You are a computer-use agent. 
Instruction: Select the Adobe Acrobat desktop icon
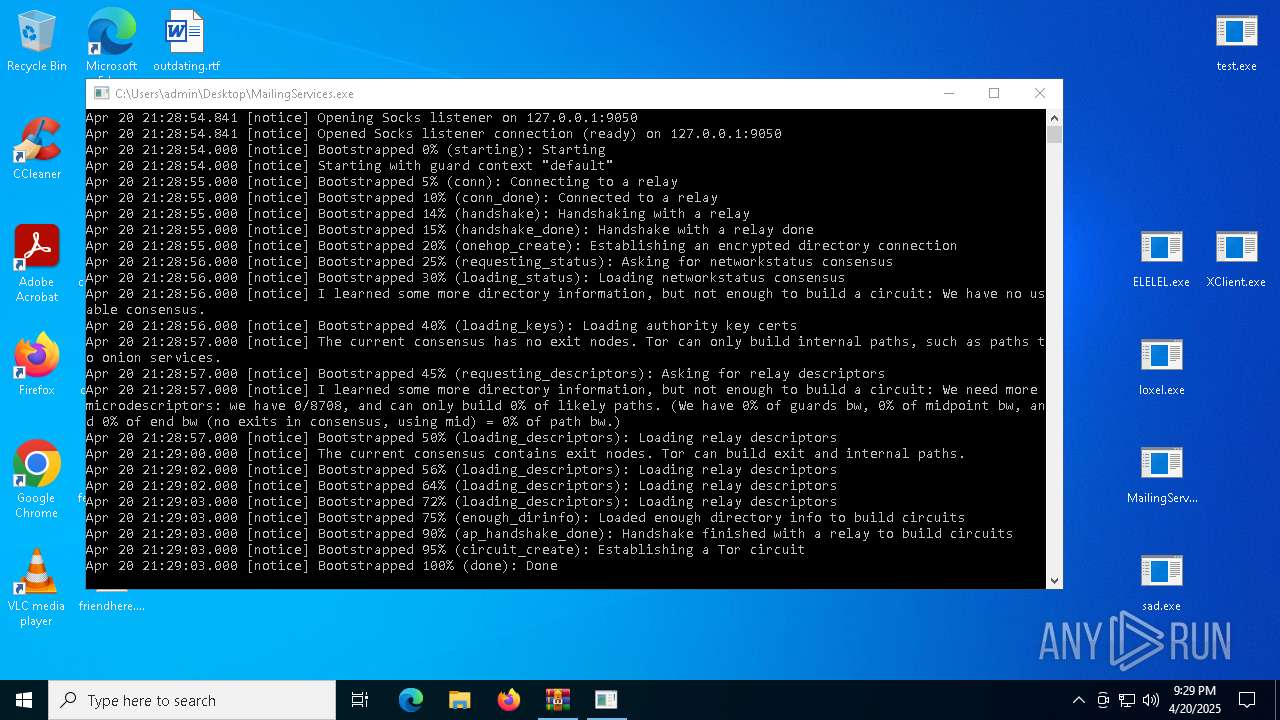click(x=37, y=264)
